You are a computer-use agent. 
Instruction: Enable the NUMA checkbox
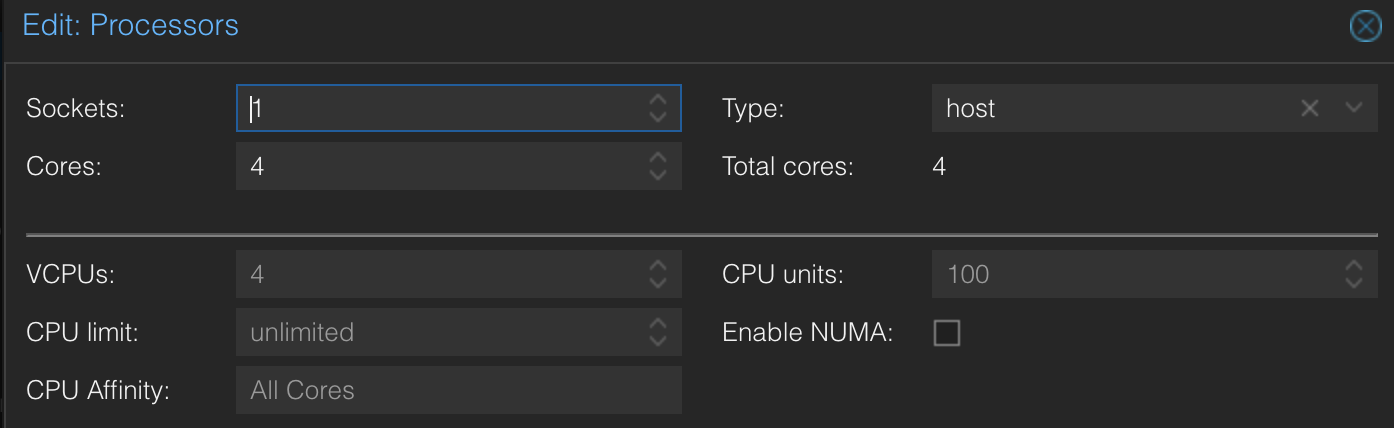[946, 332]
